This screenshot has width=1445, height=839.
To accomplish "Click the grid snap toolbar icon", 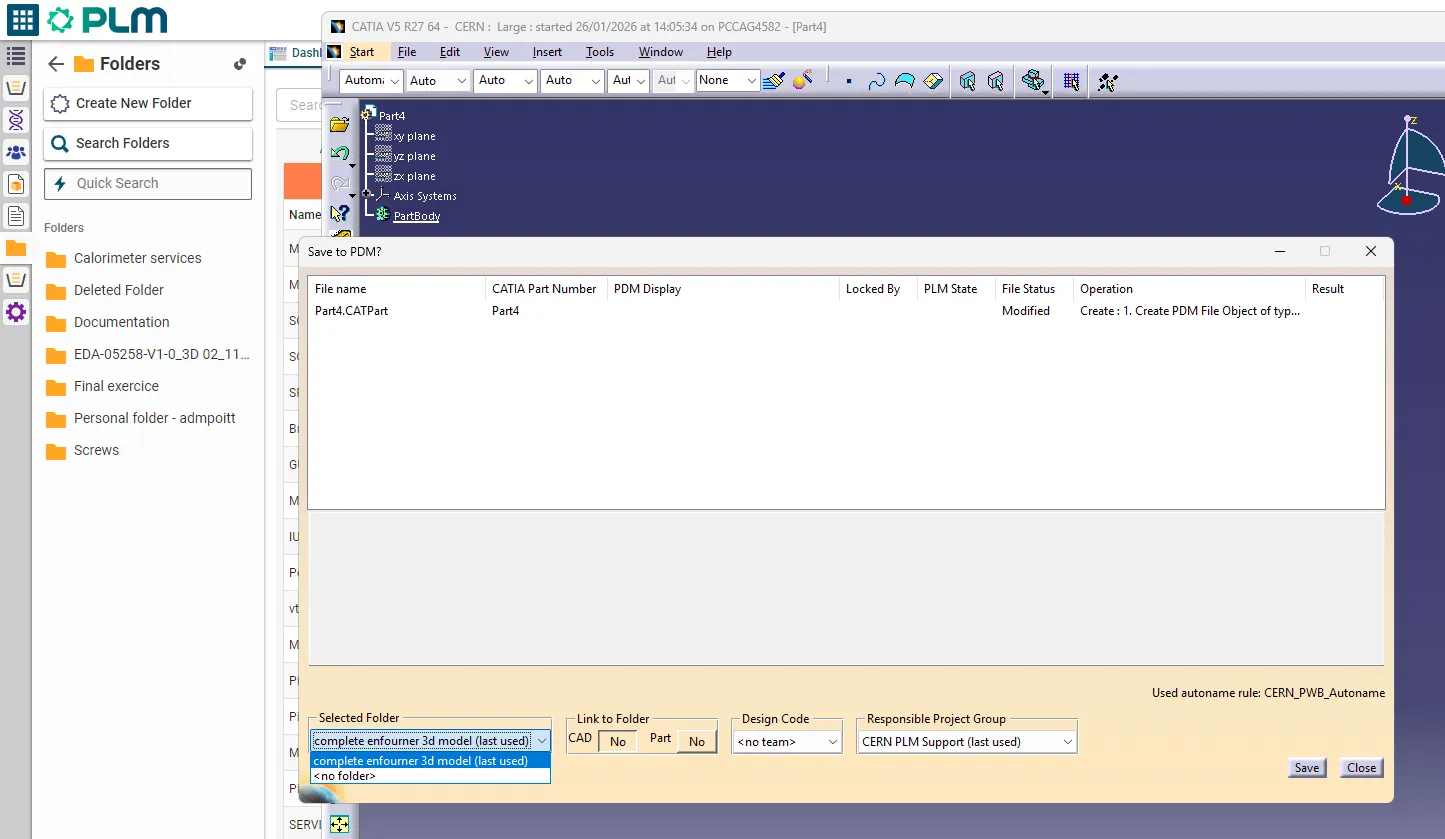I will [x=1071, y=81].
